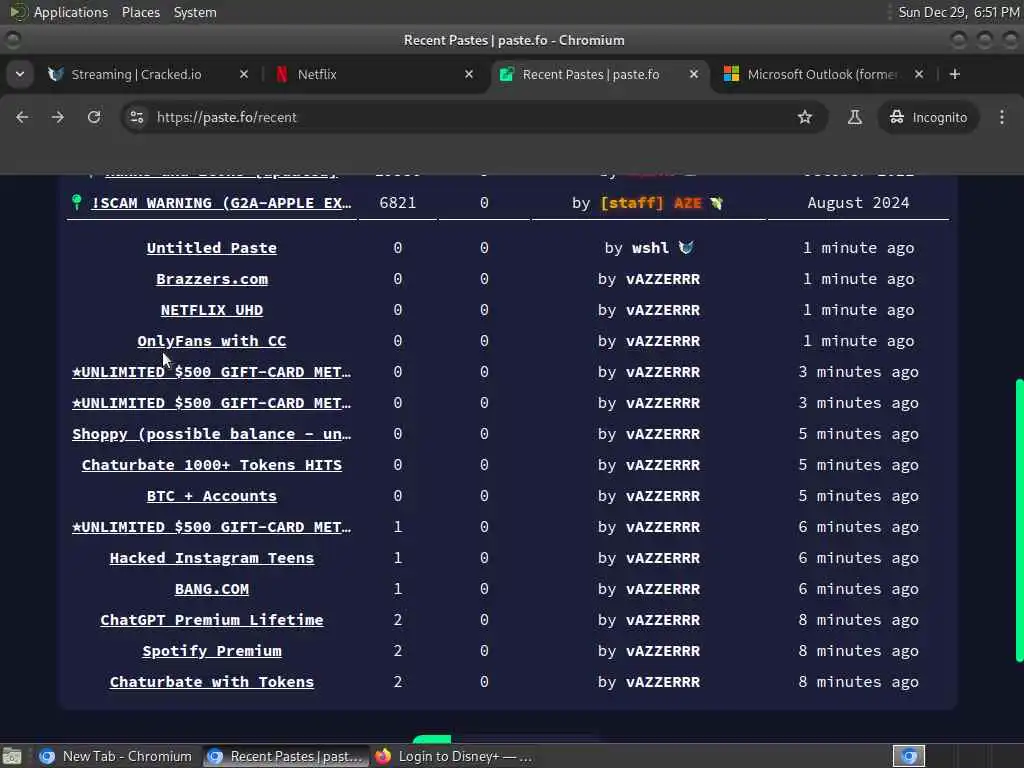
Task: Open the System menu
Action: click(x=195, y=12)
